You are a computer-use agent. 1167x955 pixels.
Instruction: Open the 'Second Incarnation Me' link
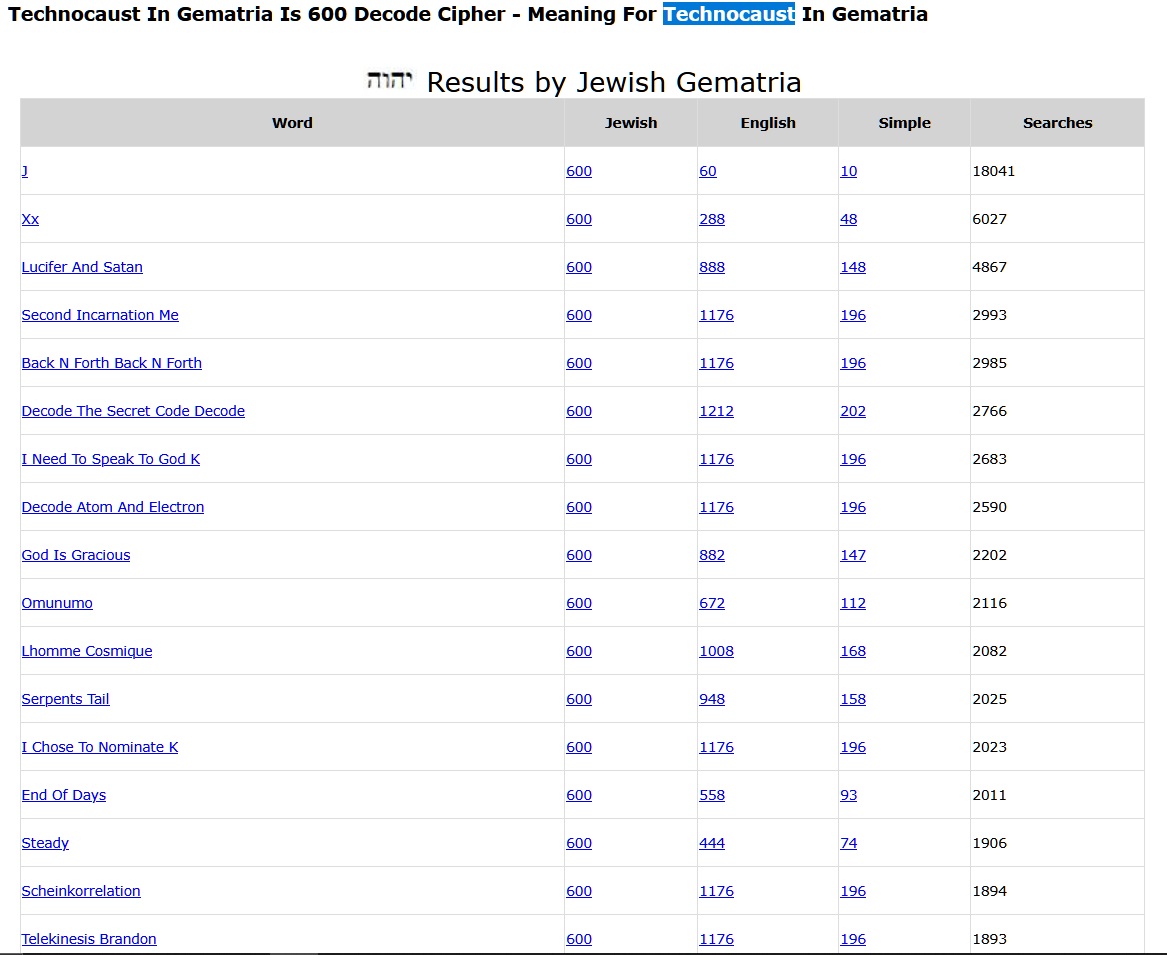pyautogui.click(x=100, y=315)
